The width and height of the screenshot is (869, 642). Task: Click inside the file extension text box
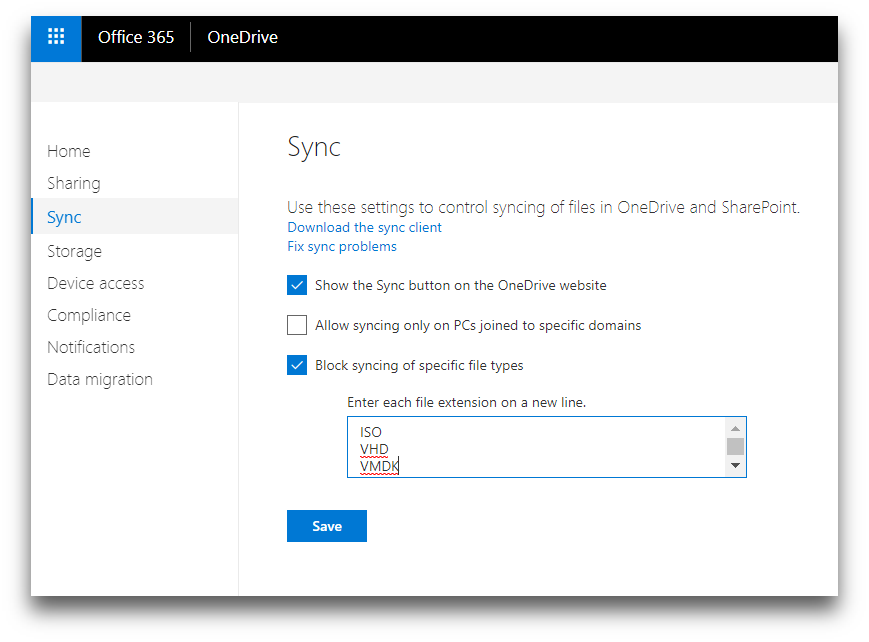tap(536, 447)
